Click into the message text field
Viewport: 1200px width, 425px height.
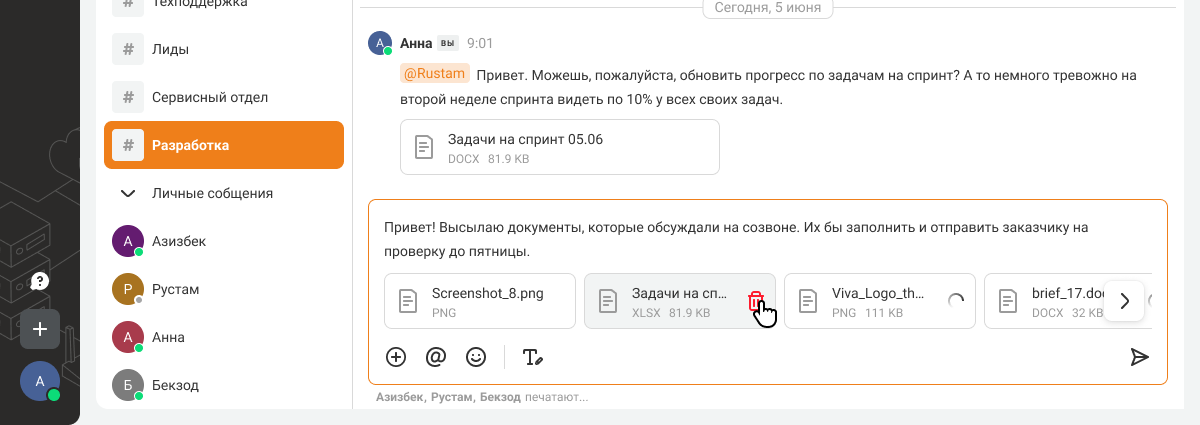click(760, 238)
